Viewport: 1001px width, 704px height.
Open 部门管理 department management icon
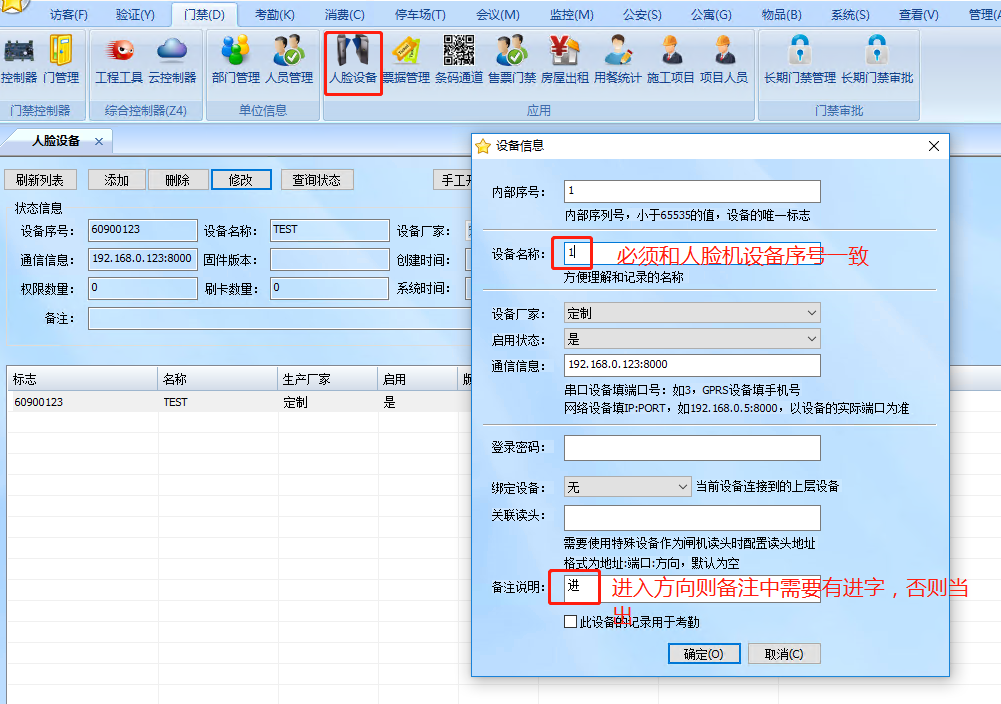pos(235,58)
